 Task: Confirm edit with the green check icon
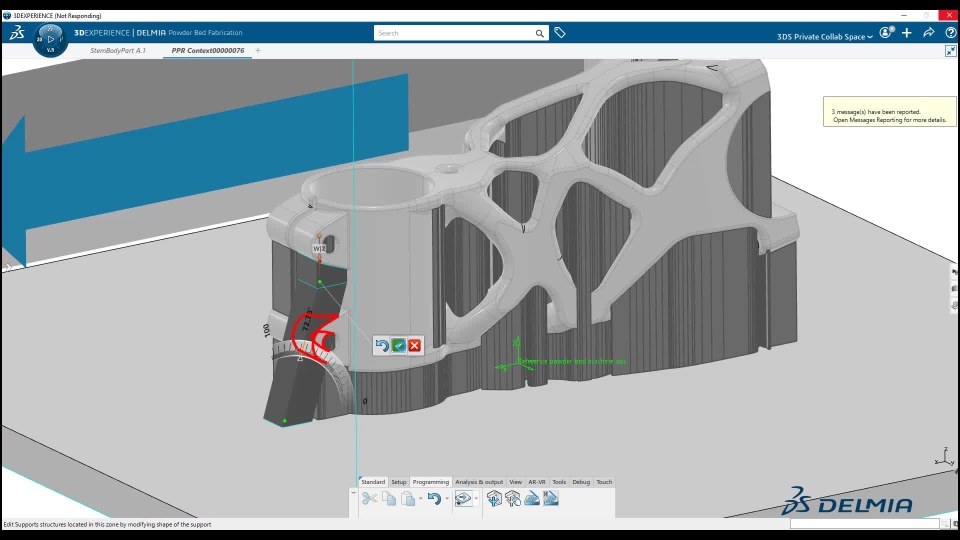[x=399, y=346]
